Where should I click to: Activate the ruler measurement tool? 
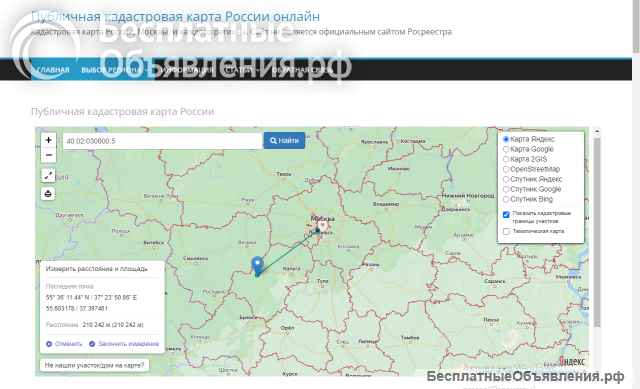(48, 175)
